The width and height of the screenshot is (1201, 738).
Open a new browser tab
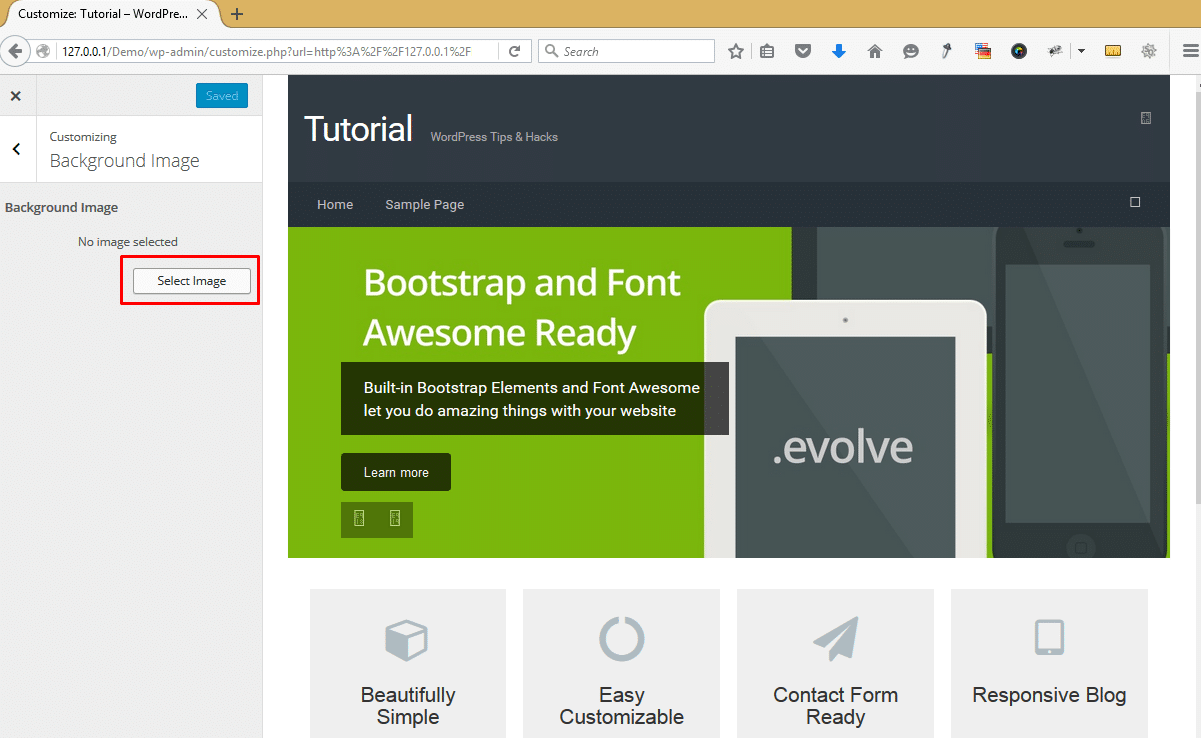coord(237,14)
